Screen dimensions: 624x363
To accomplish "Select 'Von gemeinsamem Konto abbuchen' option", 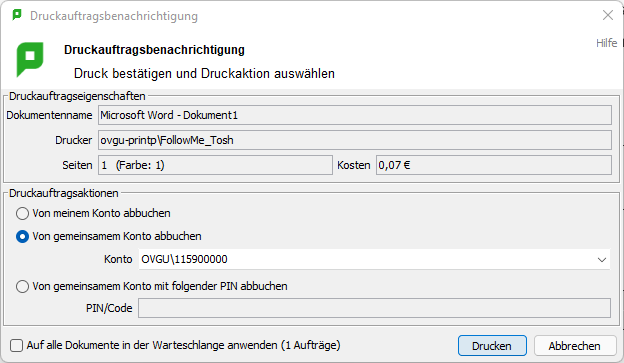I will click(x=22, y=236).
